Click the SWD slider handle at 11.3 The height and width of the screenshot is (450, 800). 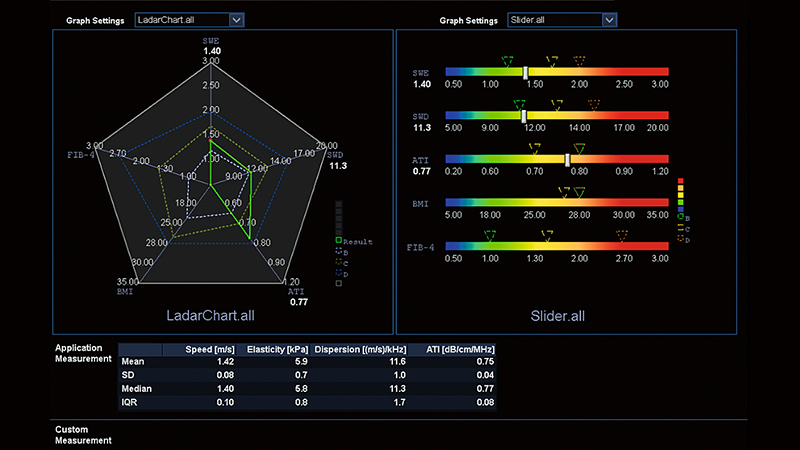point(524,115)
